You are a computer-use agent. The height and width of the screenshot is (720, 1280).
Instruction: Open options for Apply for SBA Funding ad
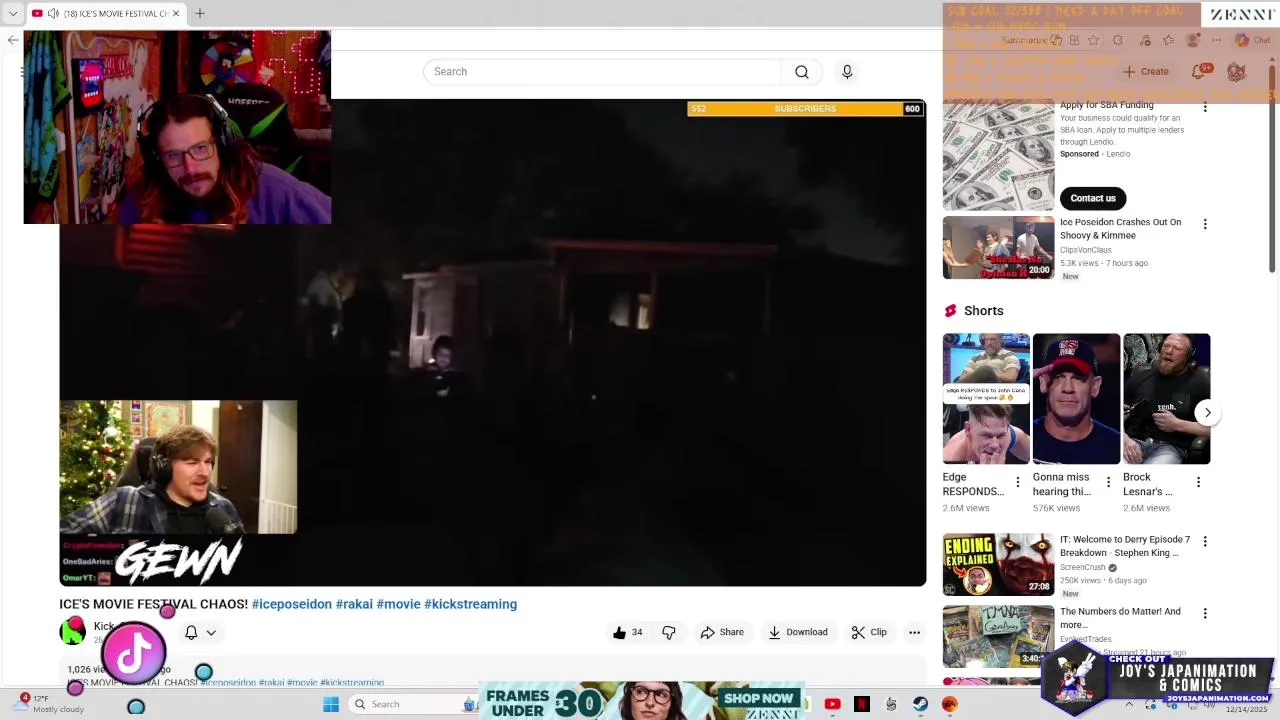click(1205, 106)
